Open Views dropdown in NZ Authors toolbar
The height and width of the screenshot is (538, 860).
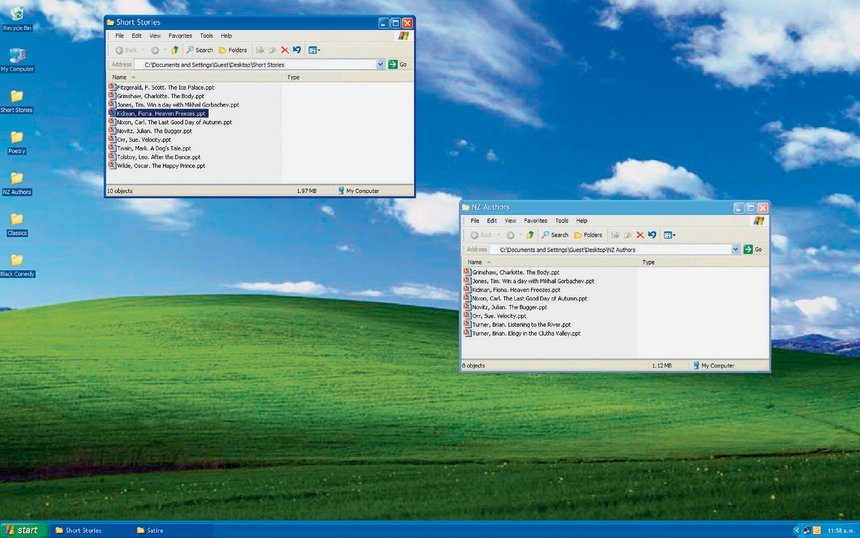point(669,235)
